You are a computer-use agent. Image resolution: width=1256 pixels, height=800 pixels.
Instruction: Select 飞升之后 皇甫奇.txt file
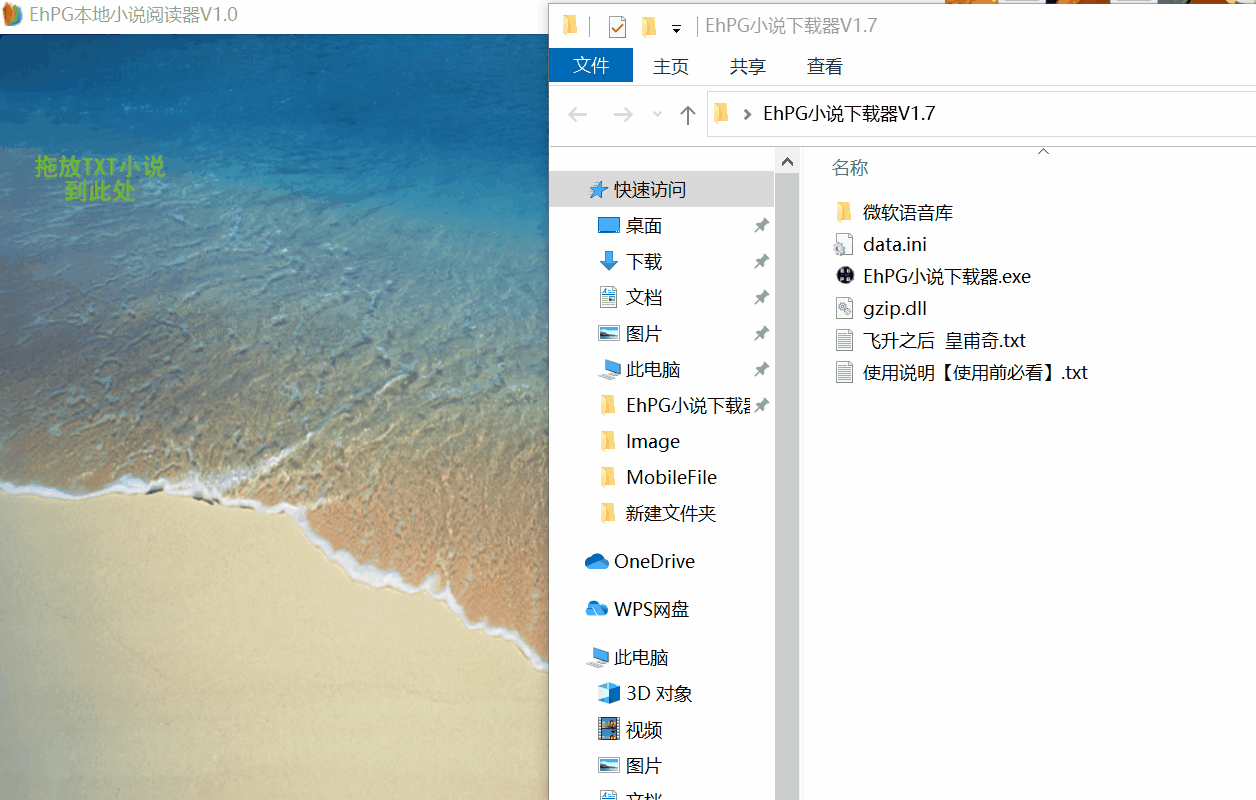pyautogui.click(x=943, y=340)
